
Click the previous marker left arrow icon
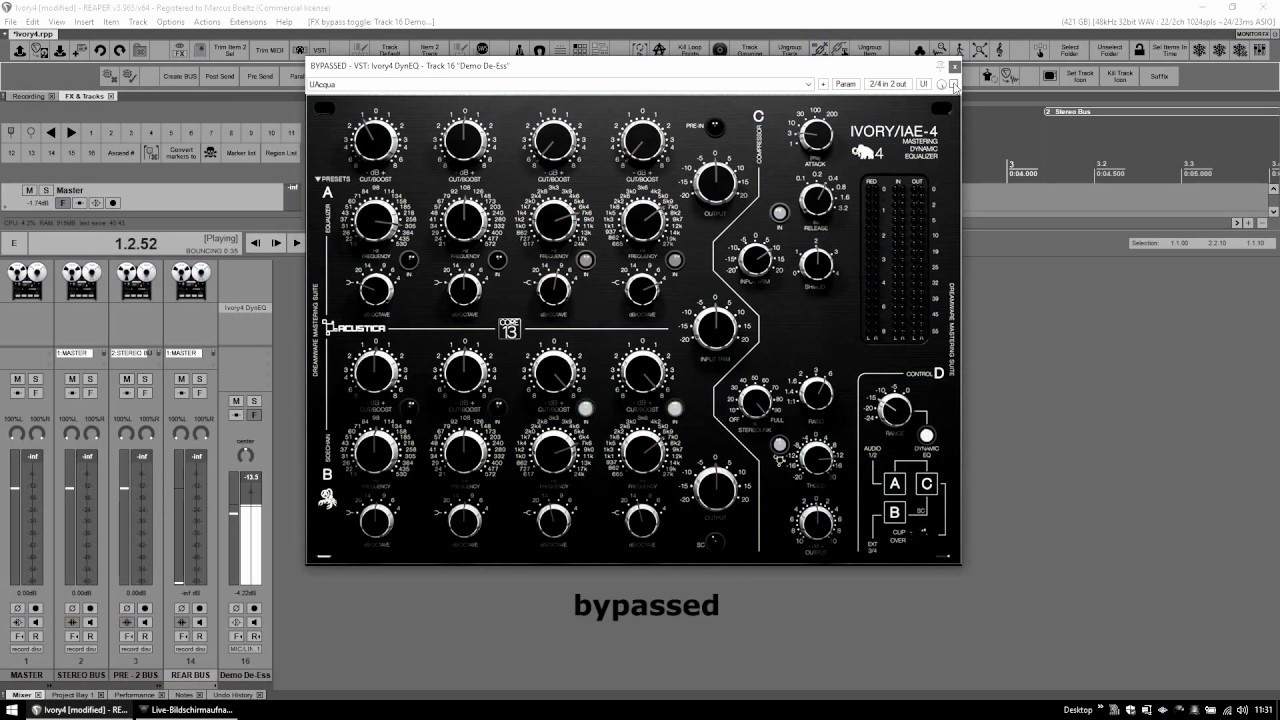point(51,132)
